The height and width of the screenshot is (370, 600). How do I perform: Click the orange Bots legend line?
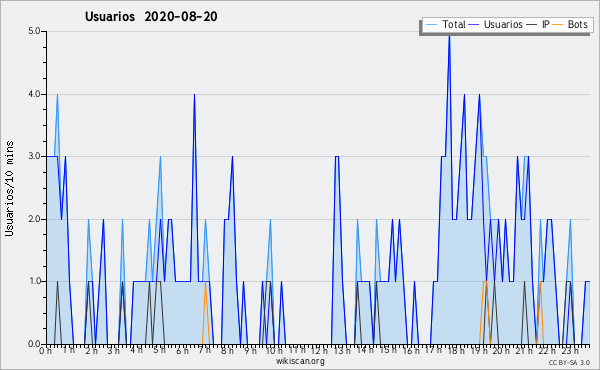click(558, 25)
